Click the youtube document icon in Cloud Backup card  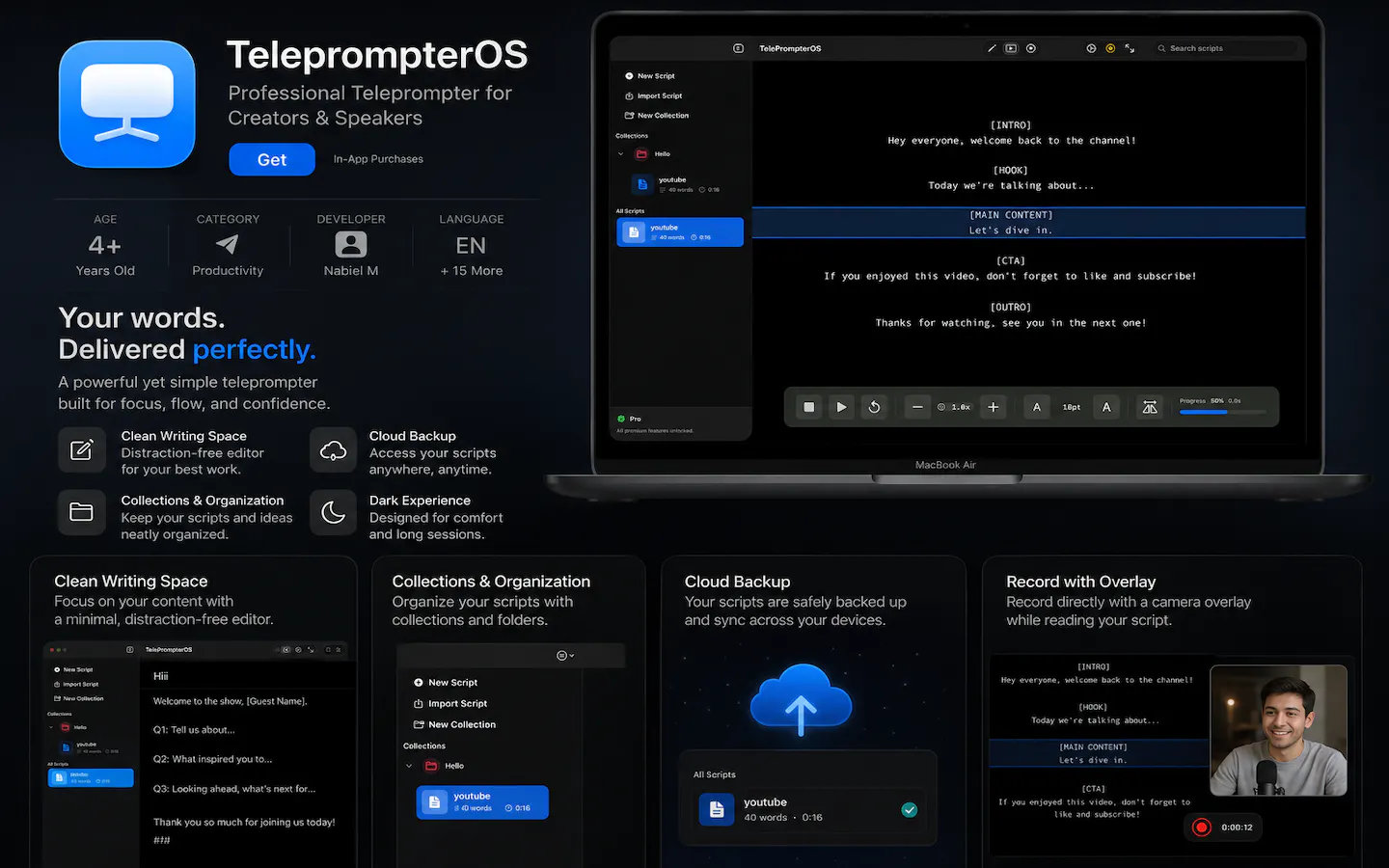717,810
